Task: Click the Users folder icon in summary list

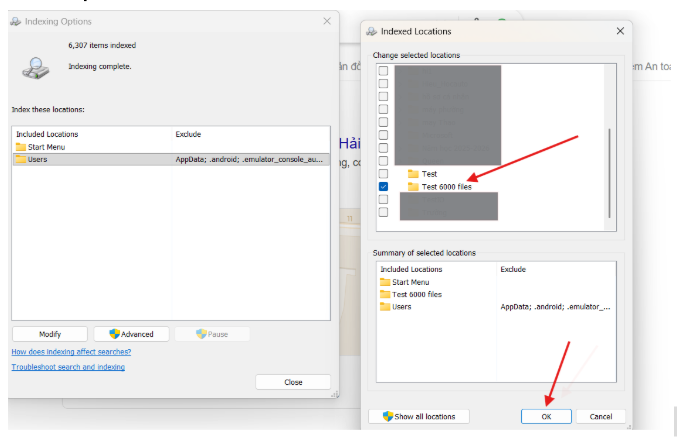Action: coord(385,307)
